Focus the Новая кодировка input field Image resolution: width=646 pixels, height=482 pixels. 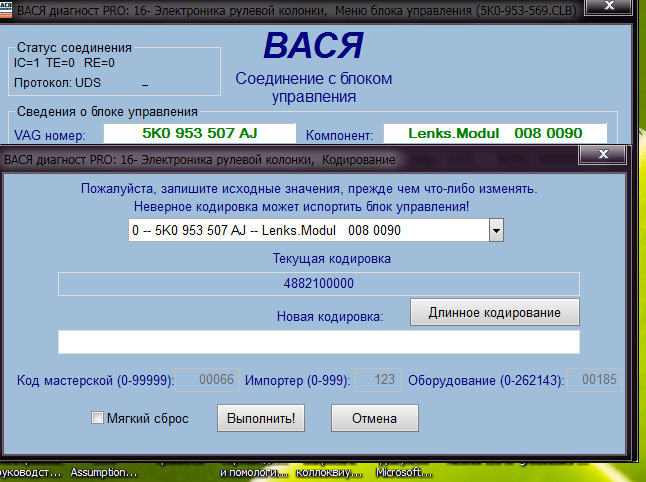(318, 342)
